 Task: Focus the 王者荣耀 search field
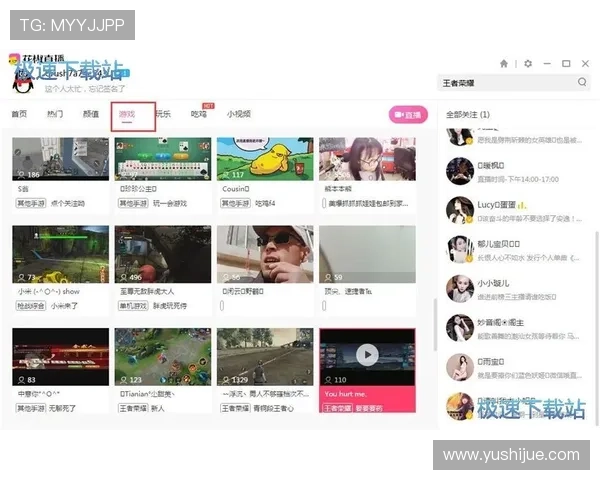tap(513, 82)
